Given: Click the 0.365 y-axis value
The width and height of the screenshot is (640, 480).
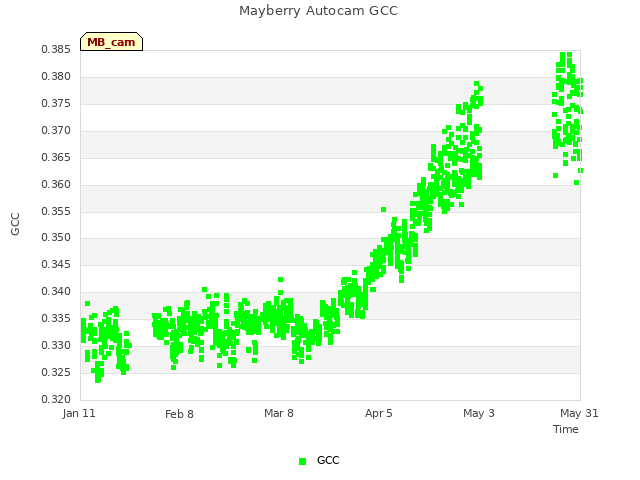Looking at the screenshot, I should point(56,158).
